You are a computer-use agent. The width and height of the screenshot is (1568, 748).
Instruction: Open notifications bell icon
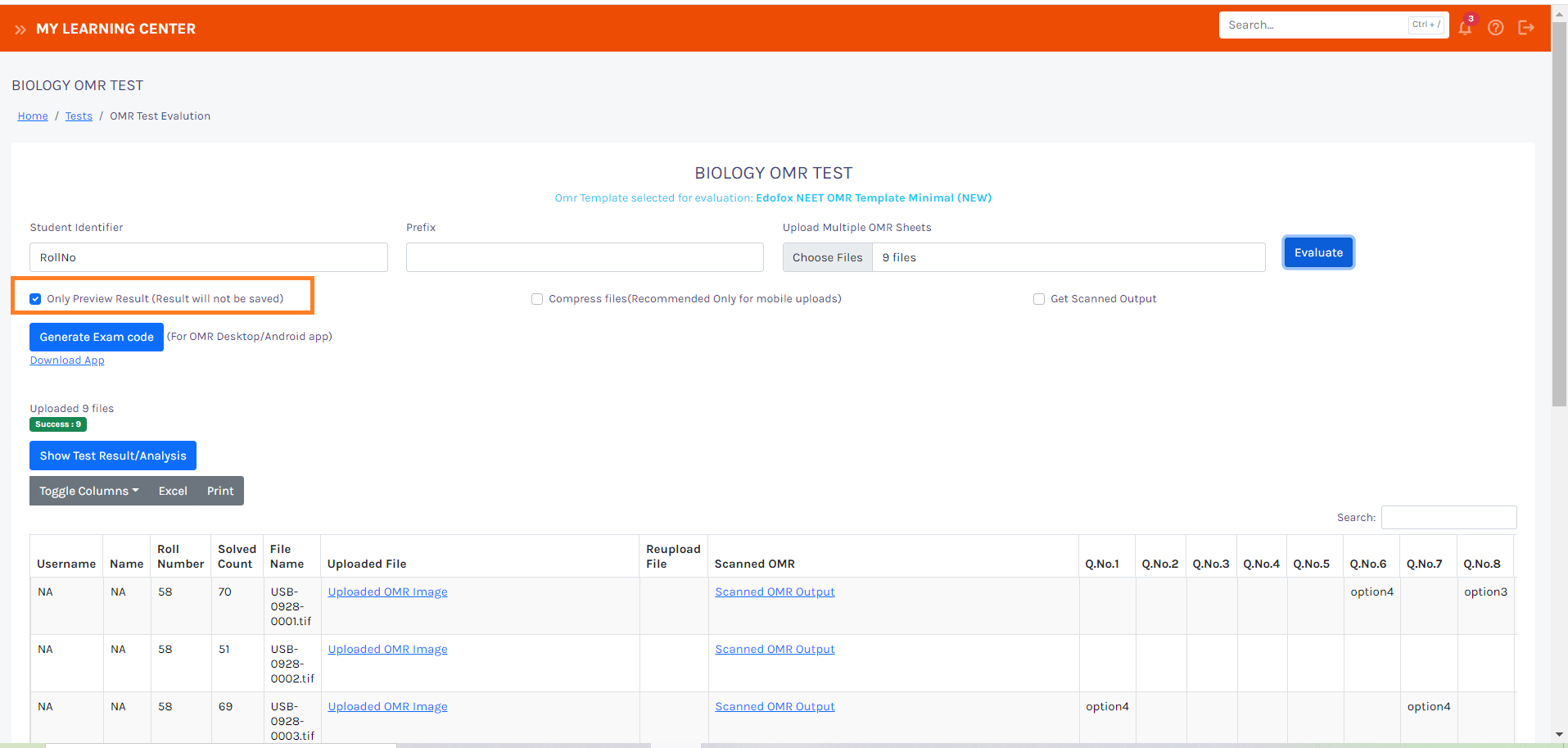[1465, 28]
